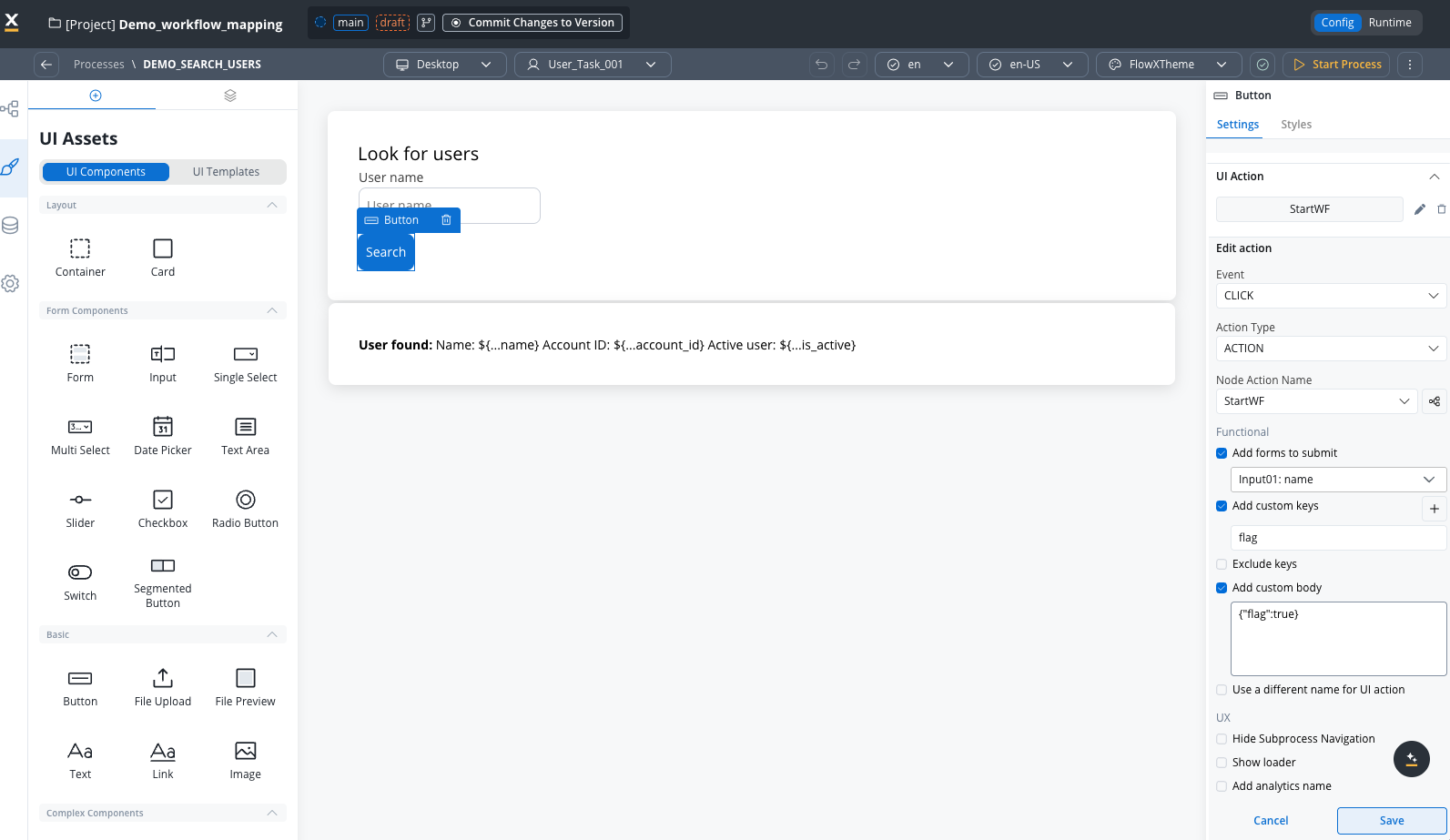This screenshot has width=1450, height=840.
Task: Switch to Runtime mode
Action: pos(1390,23)
